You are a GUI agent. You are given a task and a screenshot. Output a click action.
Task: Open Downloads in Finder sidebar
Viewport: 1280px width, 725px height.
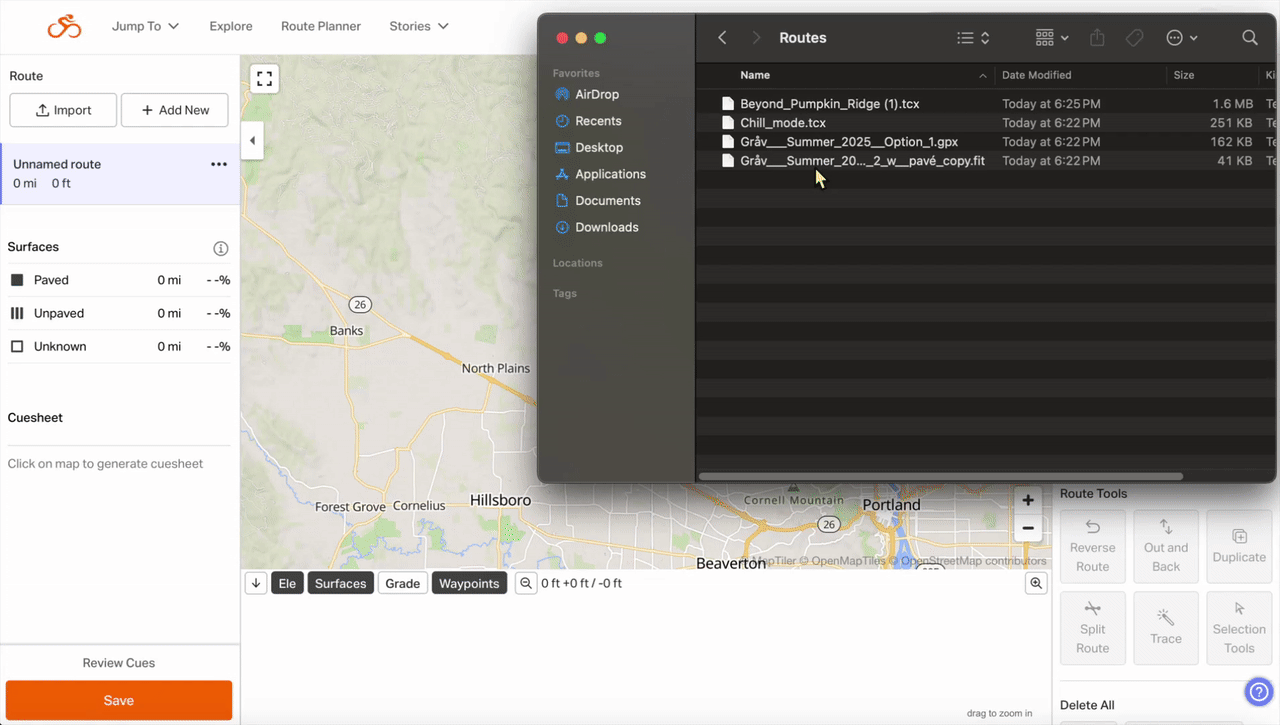point(606,227)
